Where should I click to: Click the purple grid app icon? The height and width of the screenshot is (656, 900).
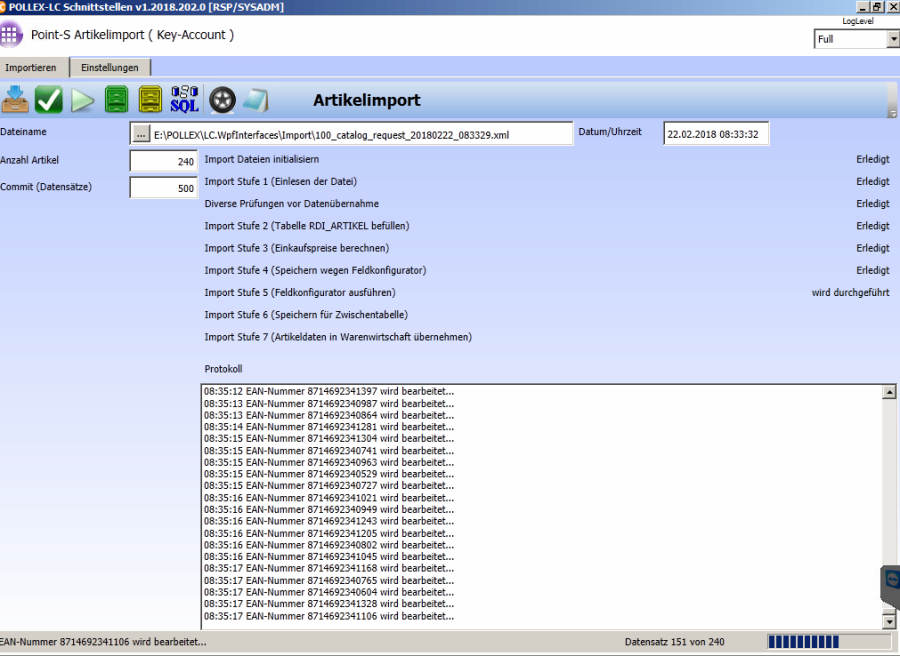[11, 35]
